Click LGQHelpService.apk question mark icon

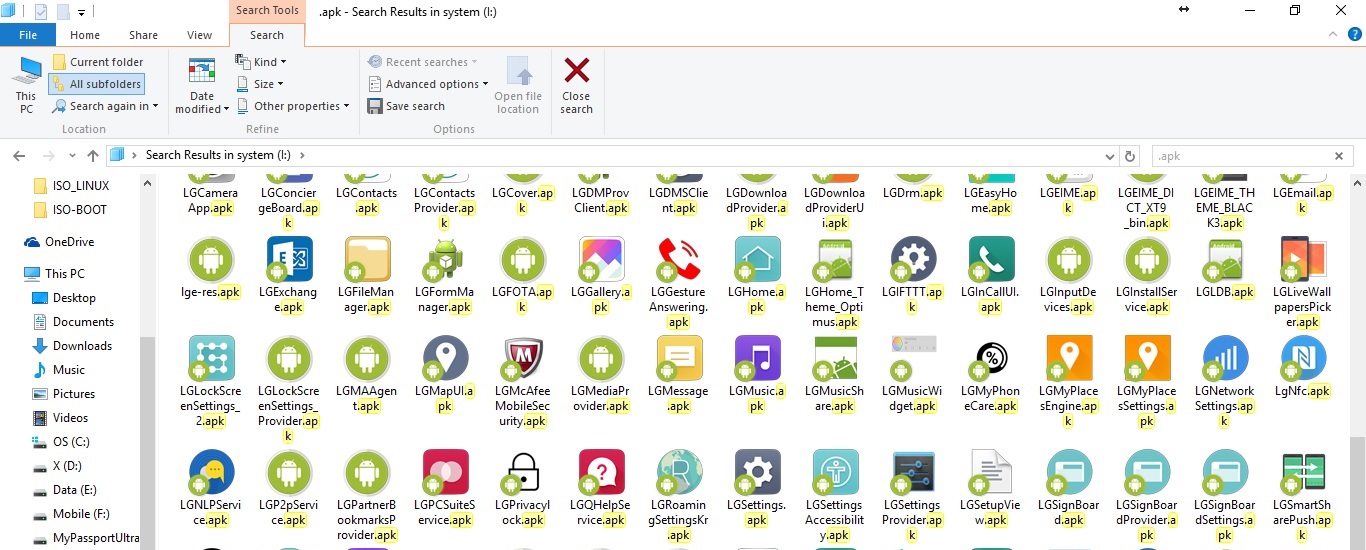pos(601,472)
